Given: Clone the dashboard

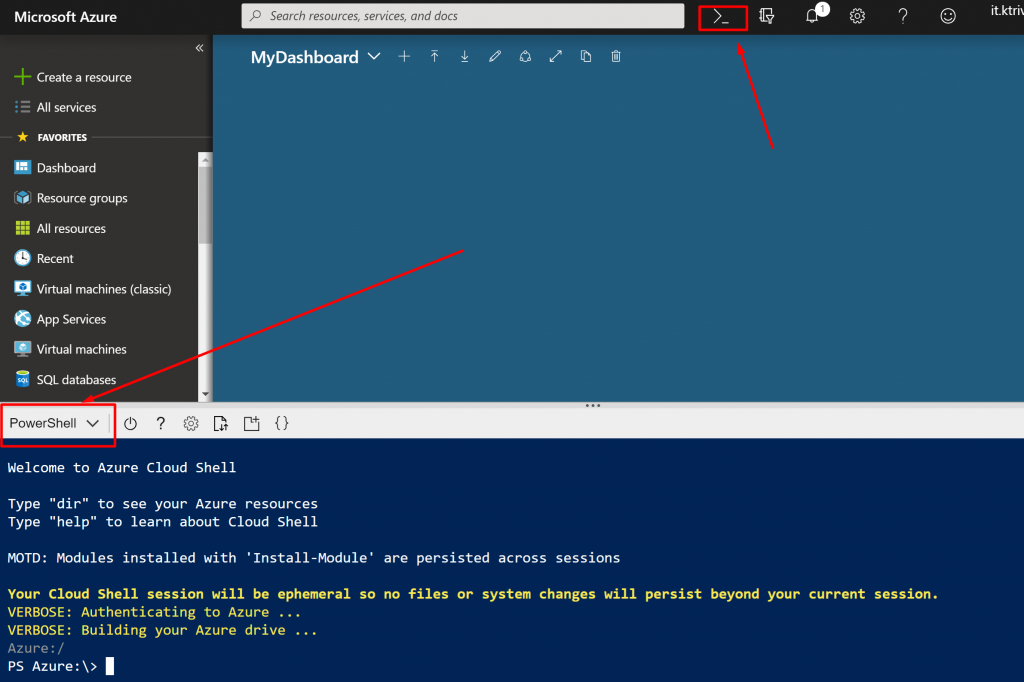Looking at the screenshot, I should click(x=586, y=57).
